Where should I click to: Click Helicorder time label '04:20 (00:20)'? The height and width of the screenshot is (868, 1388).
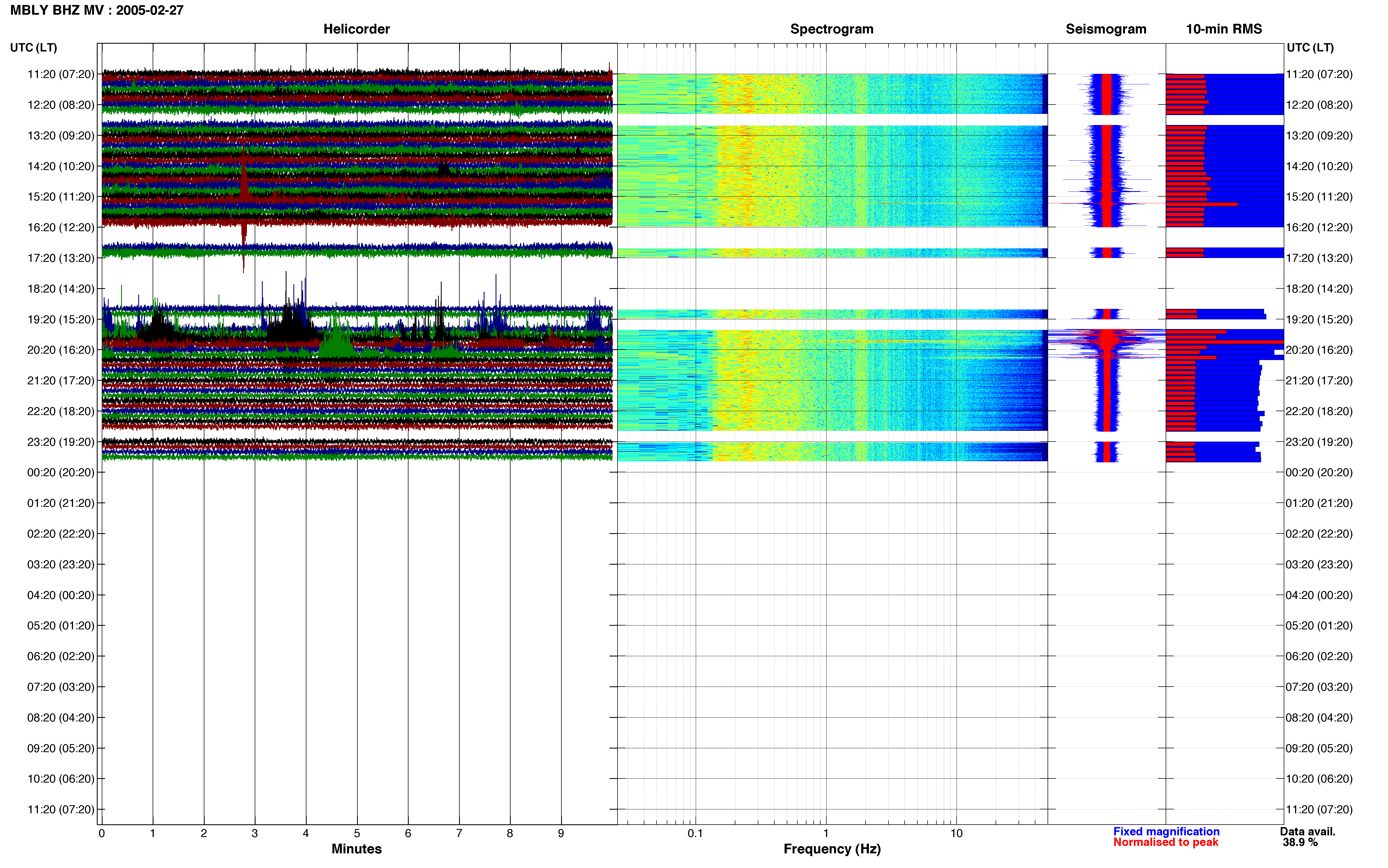(x=61, y=595)
